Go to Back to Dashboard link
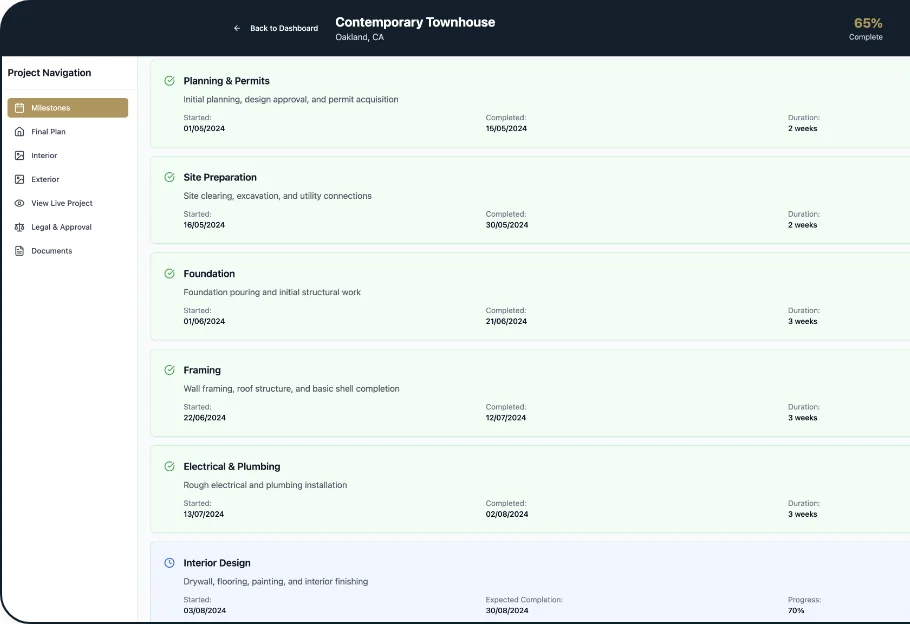910x624 pixels. [x=283, y=28]
